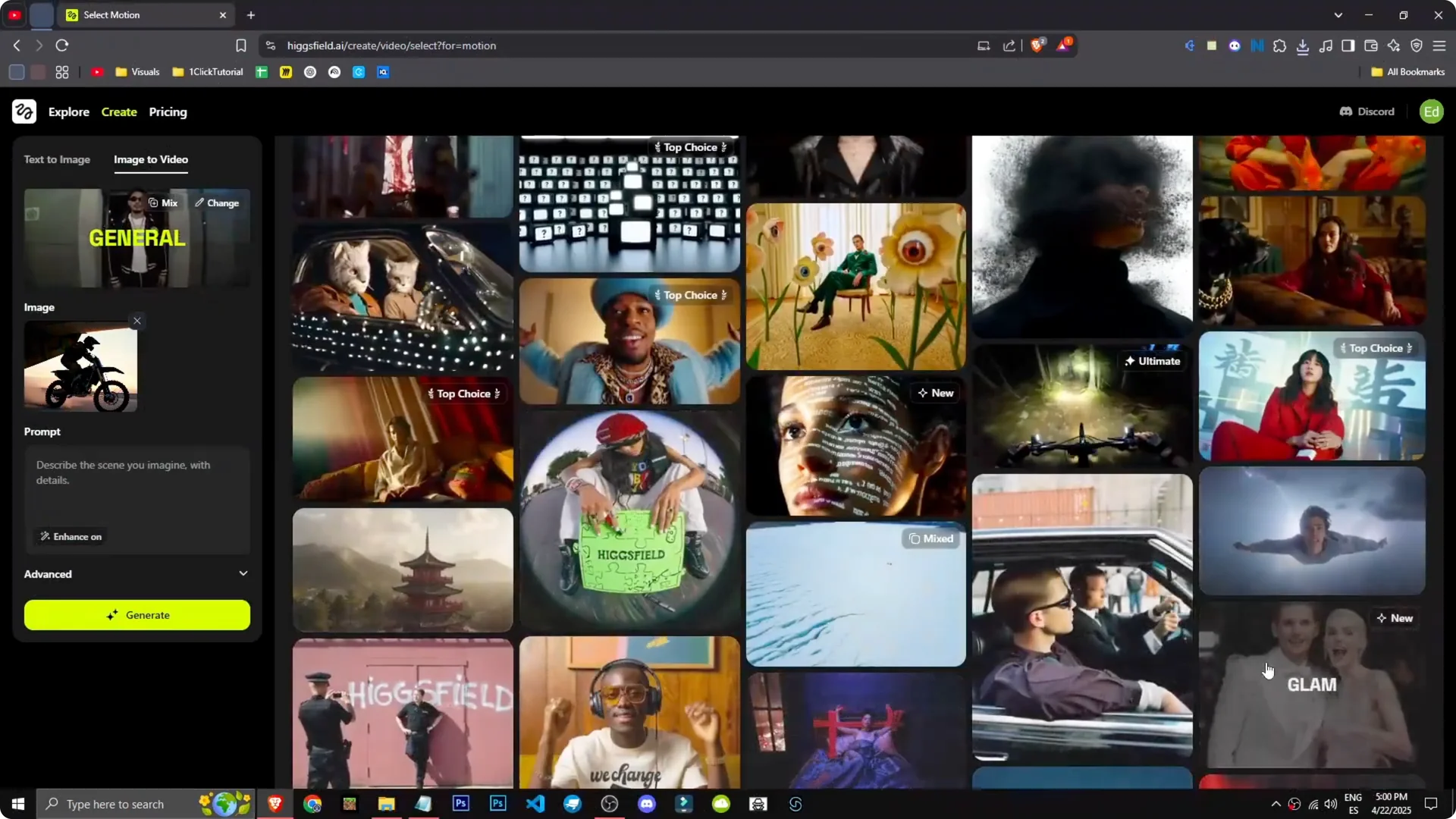Open the Ed profile avatar
The height and width of the screenshot is (819, 1456).
coord(1432,111)
